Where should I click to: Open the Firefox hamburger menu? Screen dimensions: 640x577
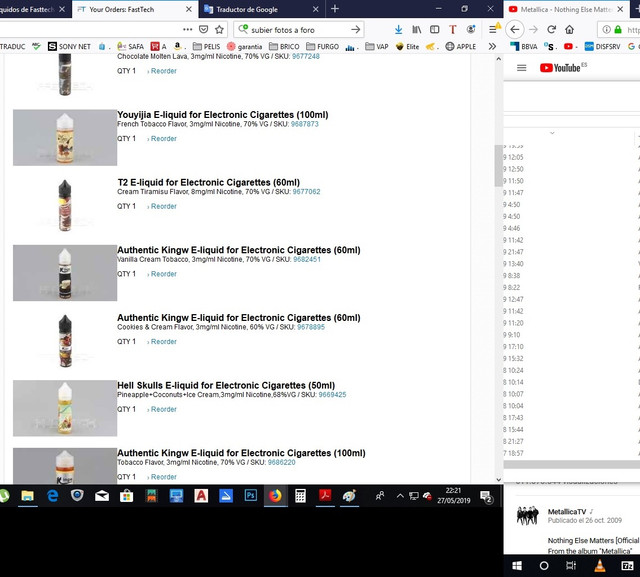tap(492, 30)
